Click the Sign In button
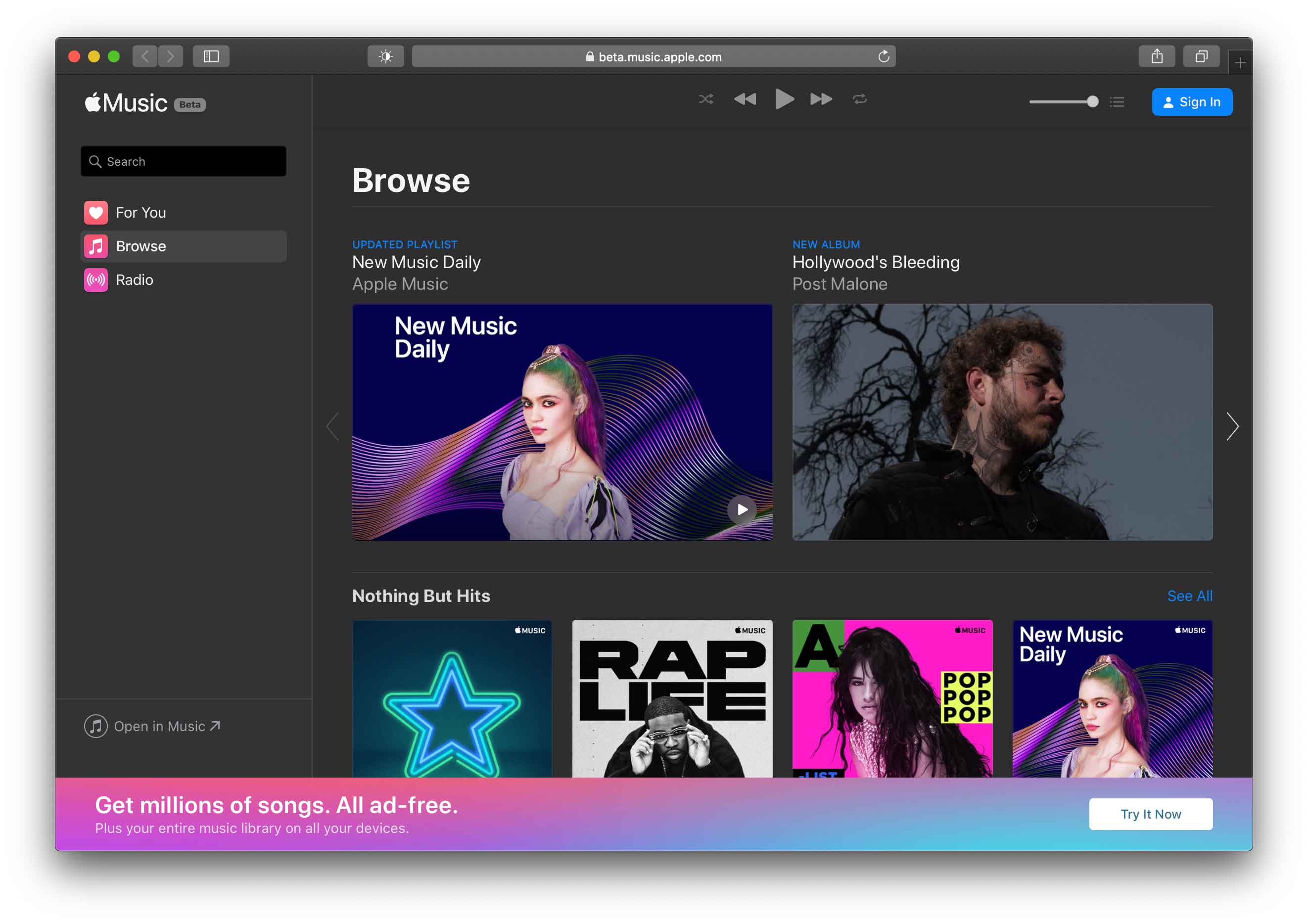Image resolution: width=1308 pixels, height=924 pixels. pyautogui.click(x=1192, y=102)
